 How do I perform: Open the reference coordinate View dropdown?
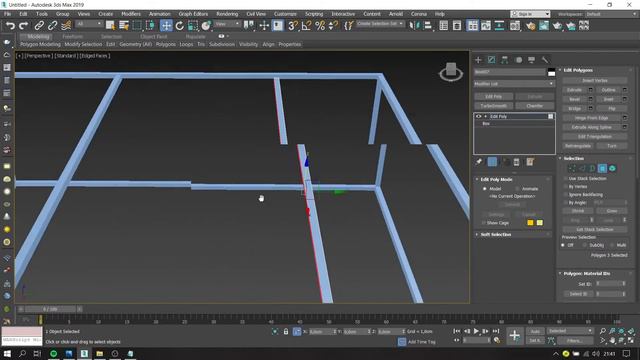227,24
